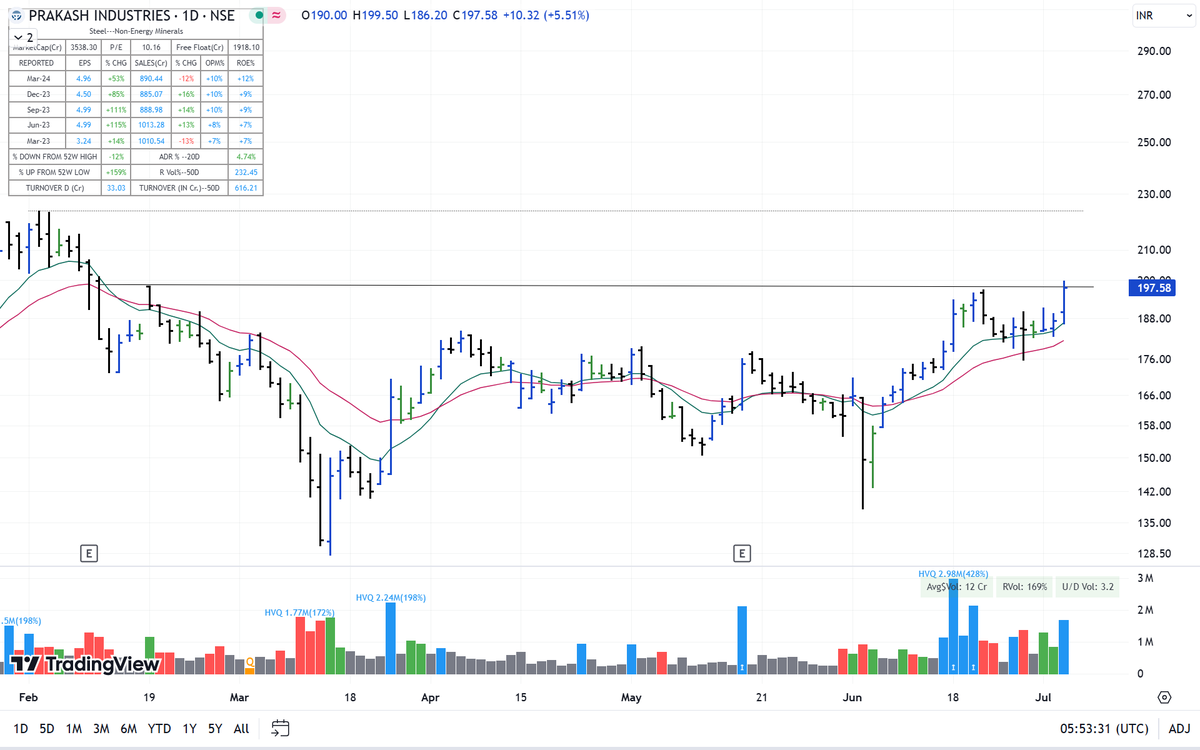The width and height of the screenshot is (1200, 750).
Task: Click the HVQ 1.77M(172%) volume label
Action: pyautogui.click(x=300, y=612)
